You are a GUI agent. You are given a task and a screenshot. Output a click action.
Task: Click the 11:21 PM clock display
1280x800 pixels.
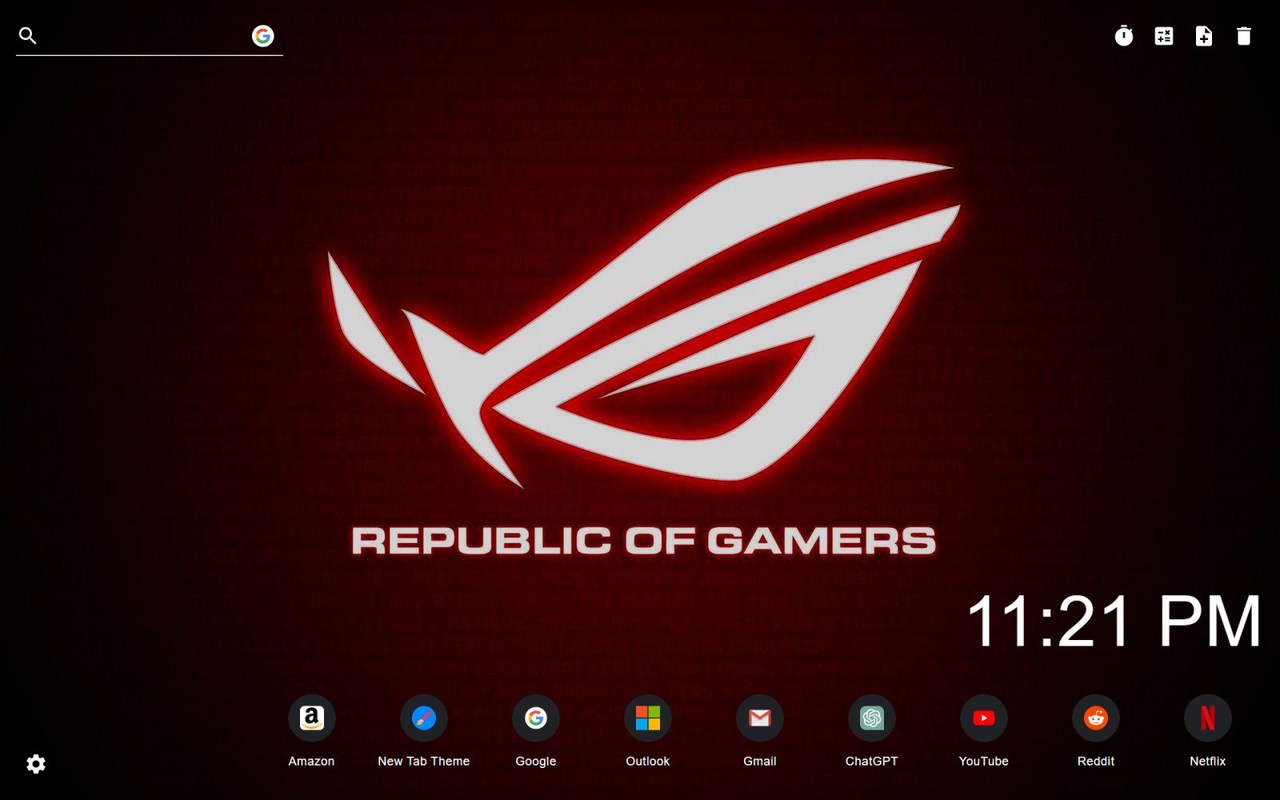pyautogui.click(x=1113, y=621)
